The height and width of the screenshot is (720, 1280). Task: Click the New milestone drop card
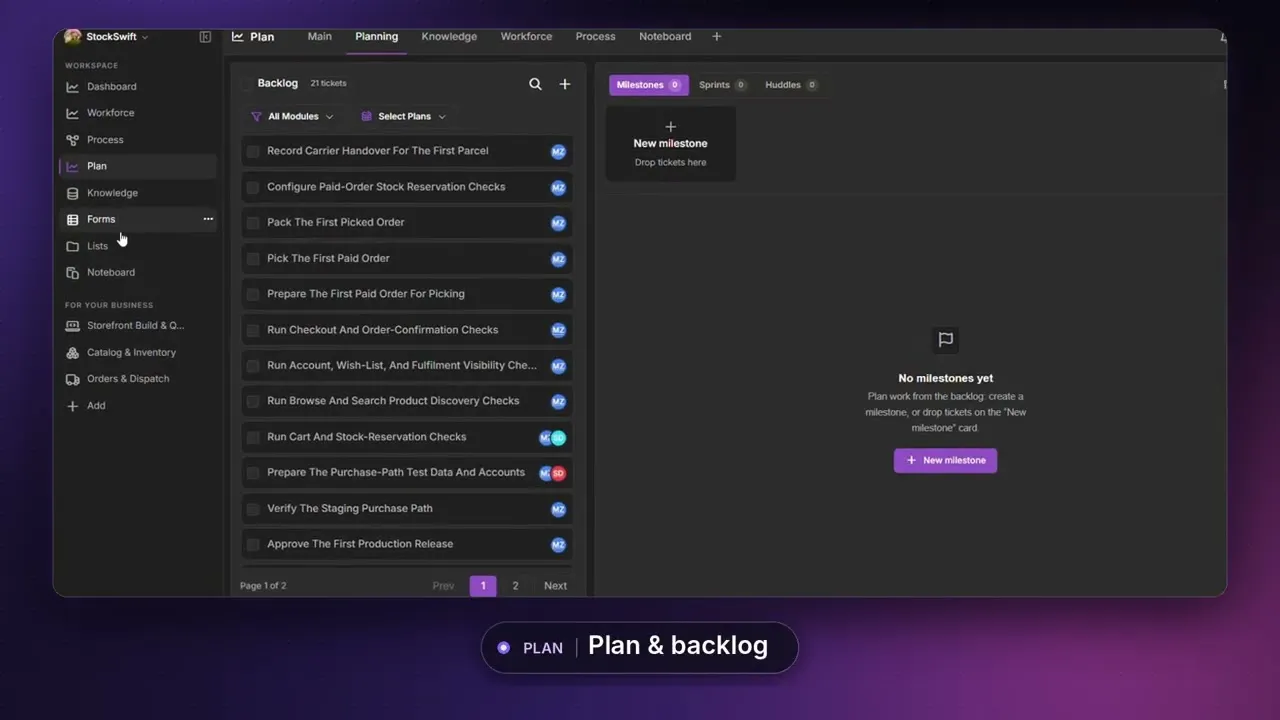click(670, 144)
